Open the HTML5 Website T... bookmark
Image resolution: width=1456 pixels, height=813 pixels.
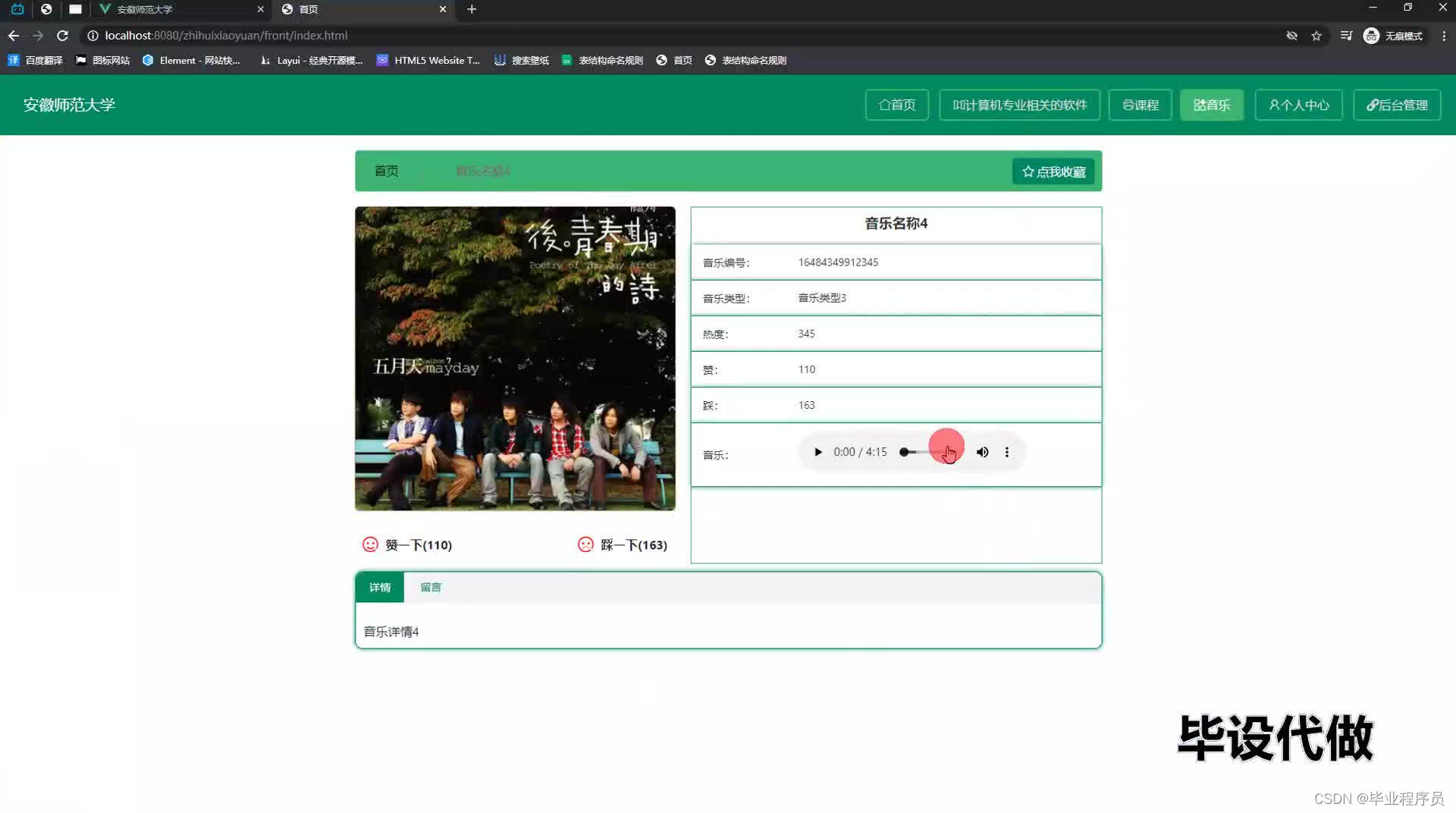pos(428,60)
